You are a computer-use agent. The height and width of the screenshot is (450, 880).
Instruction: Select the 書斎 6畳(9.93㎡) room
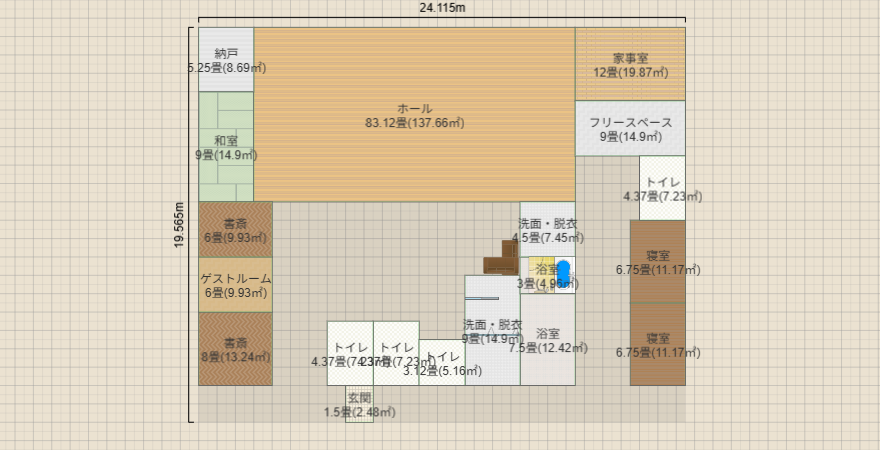tap(235, 229)
